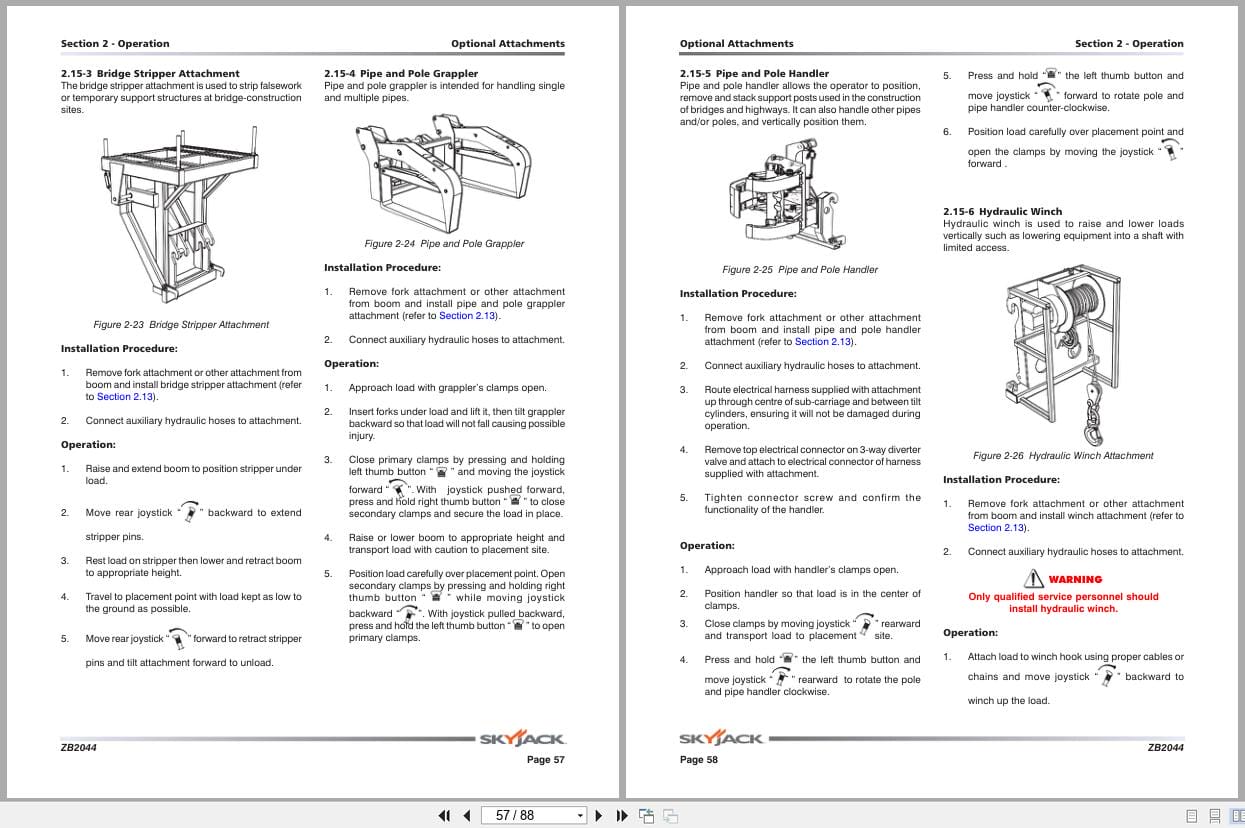Select the export page icon beside the last-page arrow

coord(645,815)
